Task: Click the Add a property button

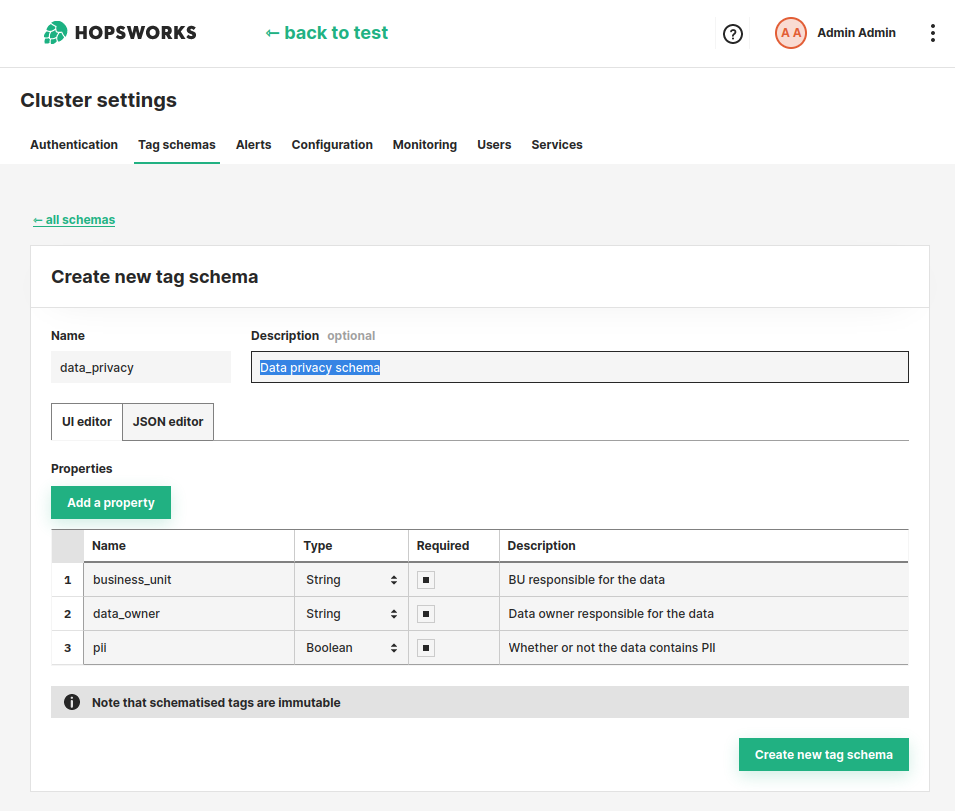Action: (x=110, y=502)
